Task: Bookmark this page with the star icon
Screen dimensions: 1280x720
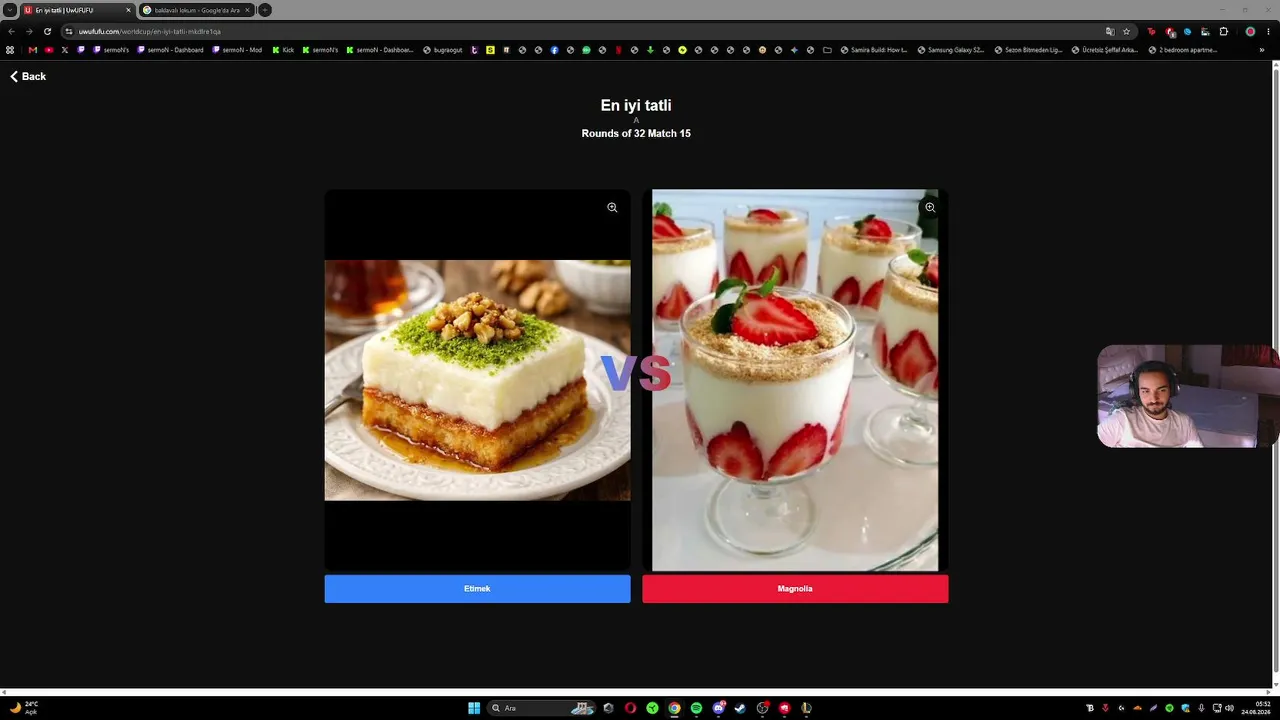Action: [1126, 31]
